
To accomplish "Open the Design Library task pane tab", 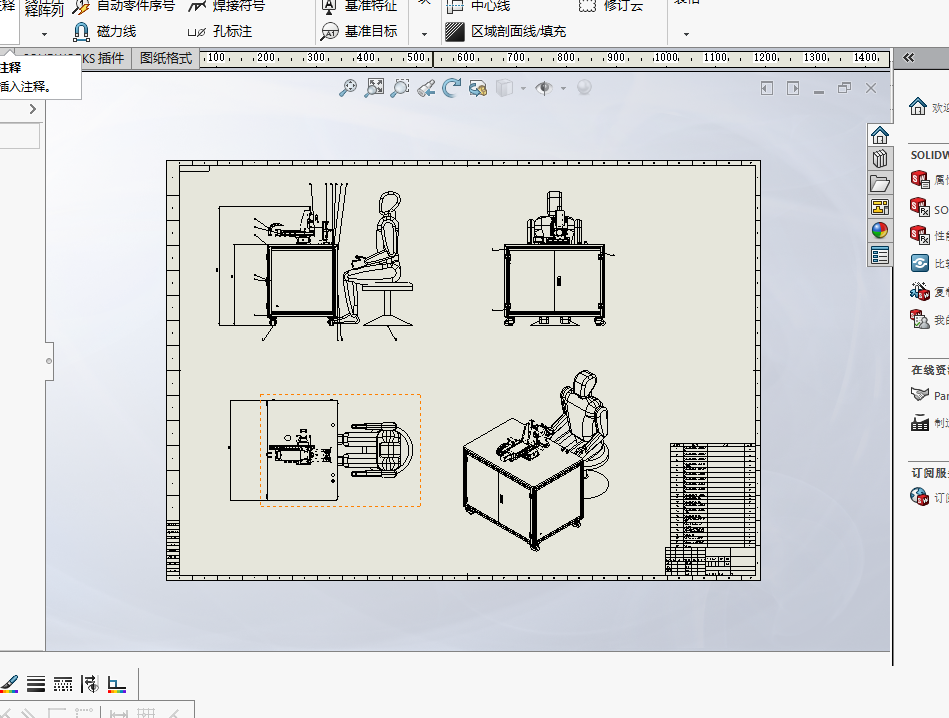I will pyautogui.click(x=880, y=159).
